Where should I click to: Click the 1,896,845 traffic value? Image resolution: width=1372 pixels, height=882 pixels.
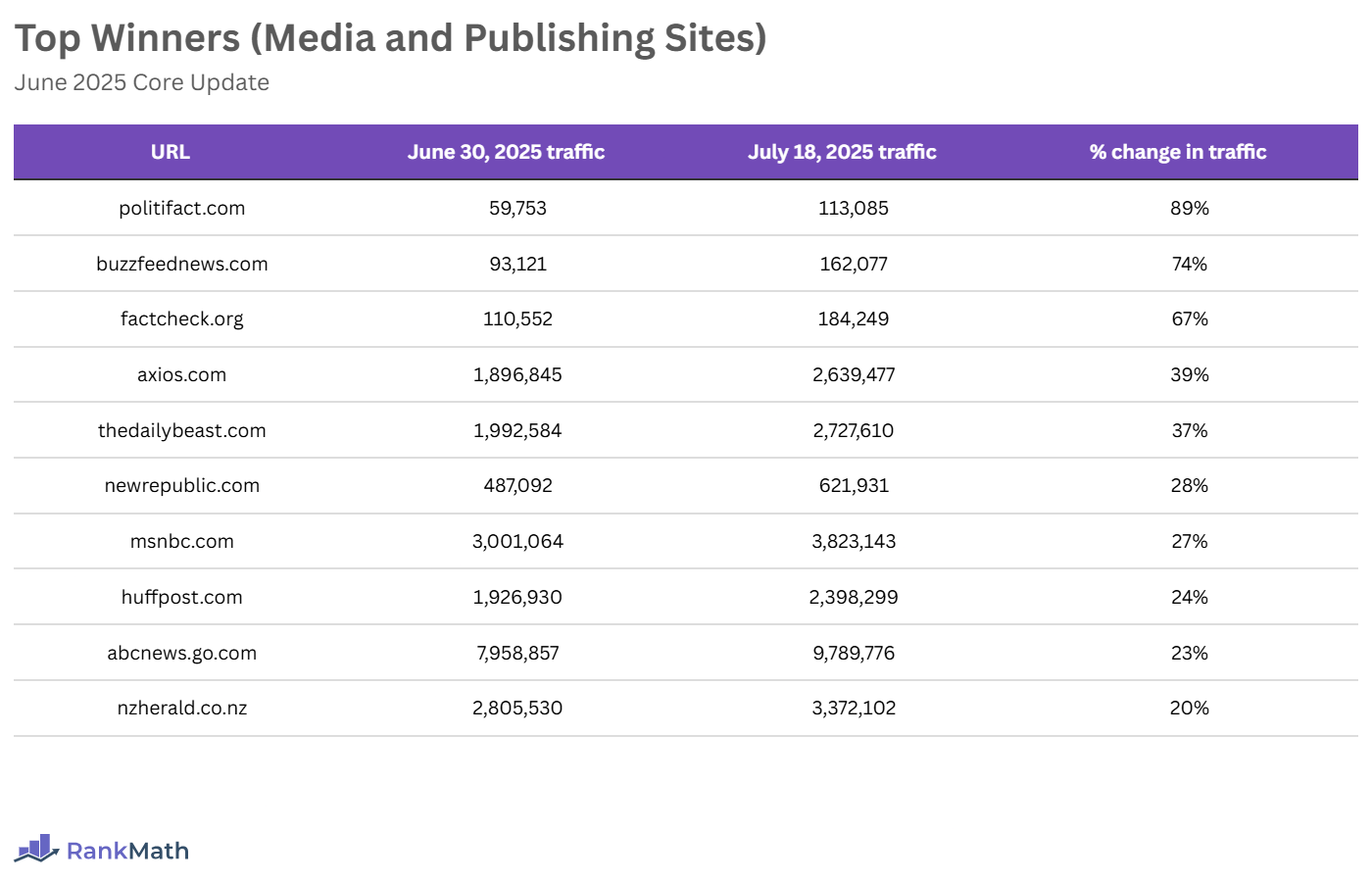517,374
